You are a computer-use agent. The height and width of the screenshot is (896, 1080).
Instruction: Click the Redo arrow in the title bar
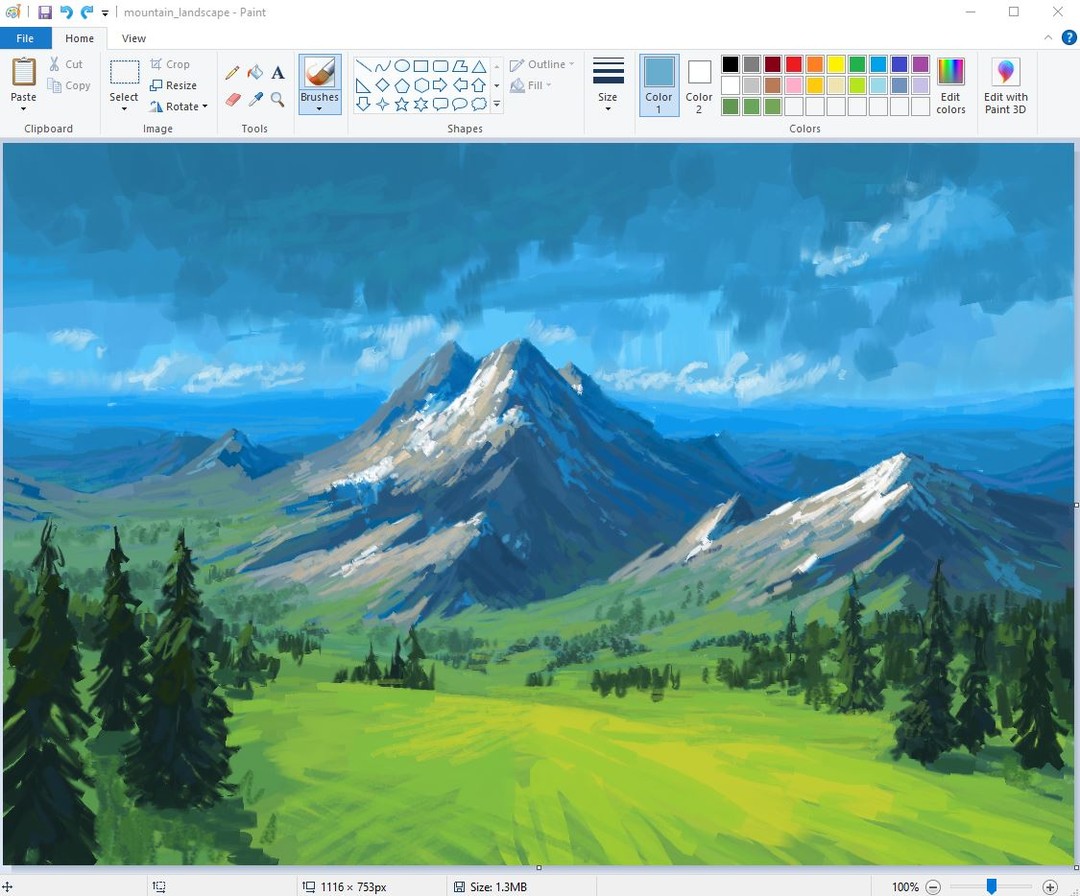(x=87, y=12)
